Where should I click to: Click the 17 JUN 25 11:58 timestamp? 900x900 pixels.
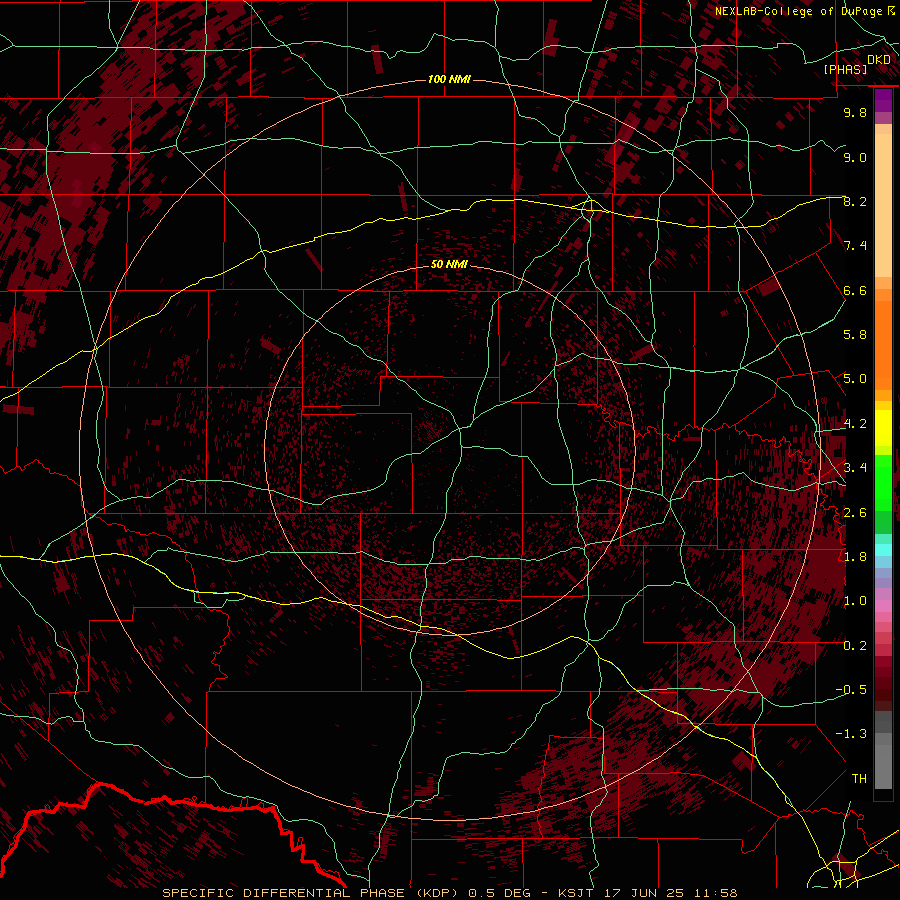point(669,893)
